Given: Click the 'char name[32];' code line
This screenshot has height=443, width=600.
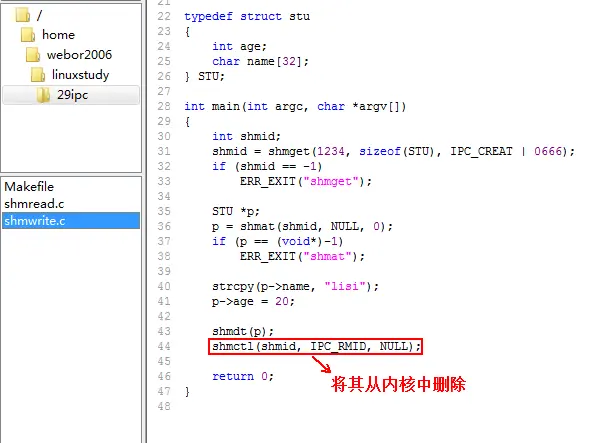Looking at the screenshot, I should click(x=260, y=61).
